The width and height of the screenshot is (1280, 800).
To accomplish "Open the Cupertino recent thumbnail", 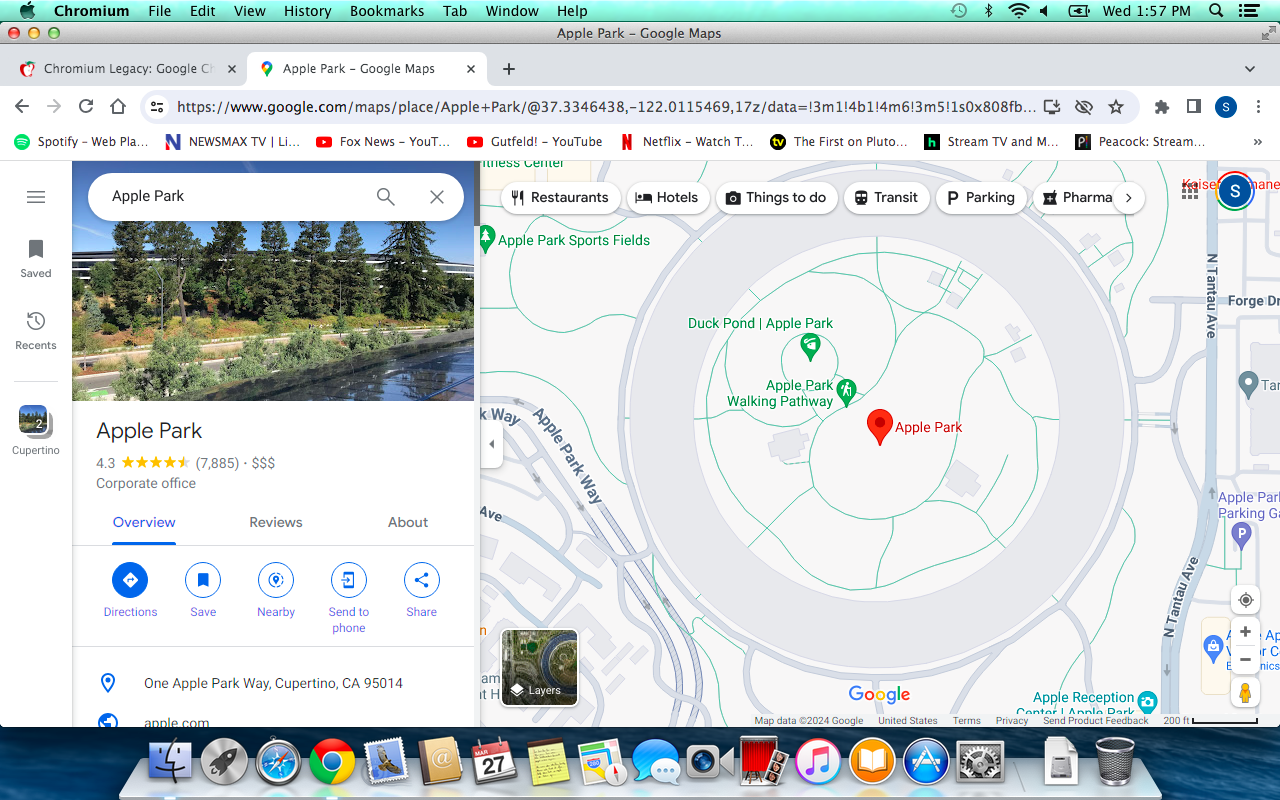I will tap(36, 430).
